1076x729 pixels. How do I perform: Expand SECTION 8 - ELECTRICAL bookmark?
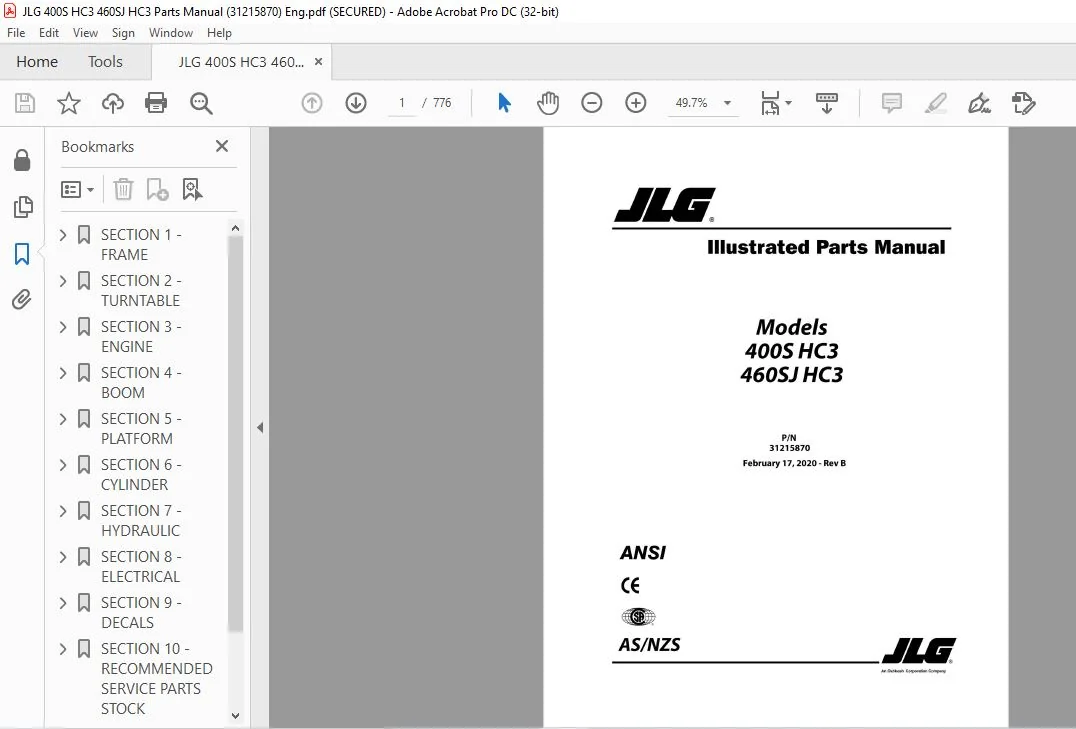[x=63, y=557]
